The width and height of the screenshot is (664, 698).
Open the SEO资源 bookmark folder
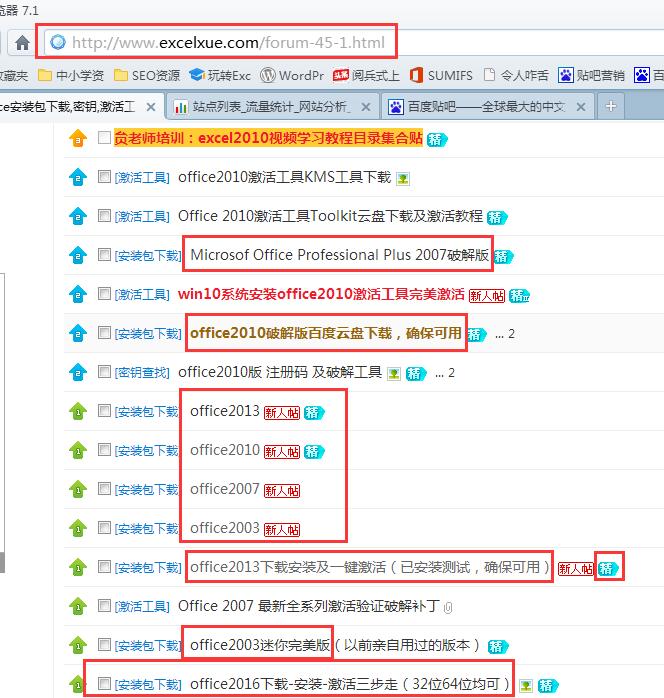[x=147, y=75]
